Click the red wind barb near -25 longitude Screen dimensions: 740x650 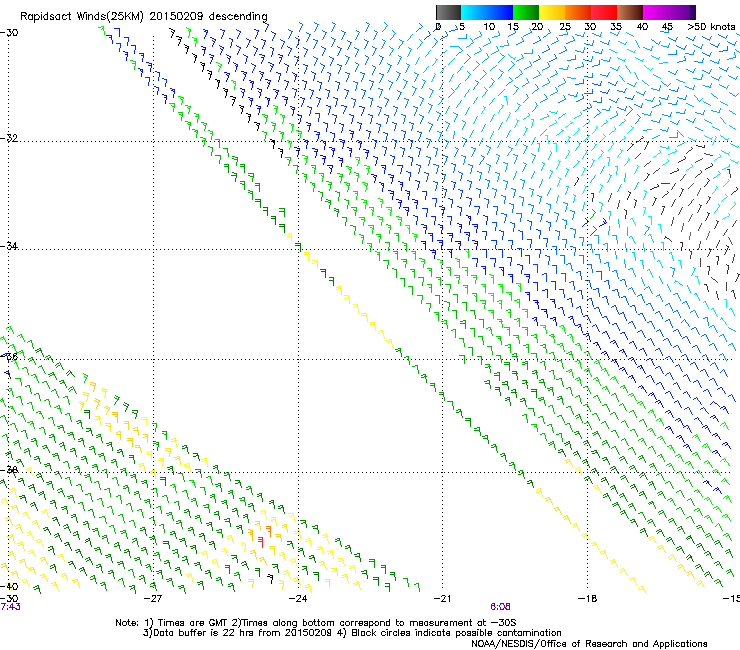261,542
